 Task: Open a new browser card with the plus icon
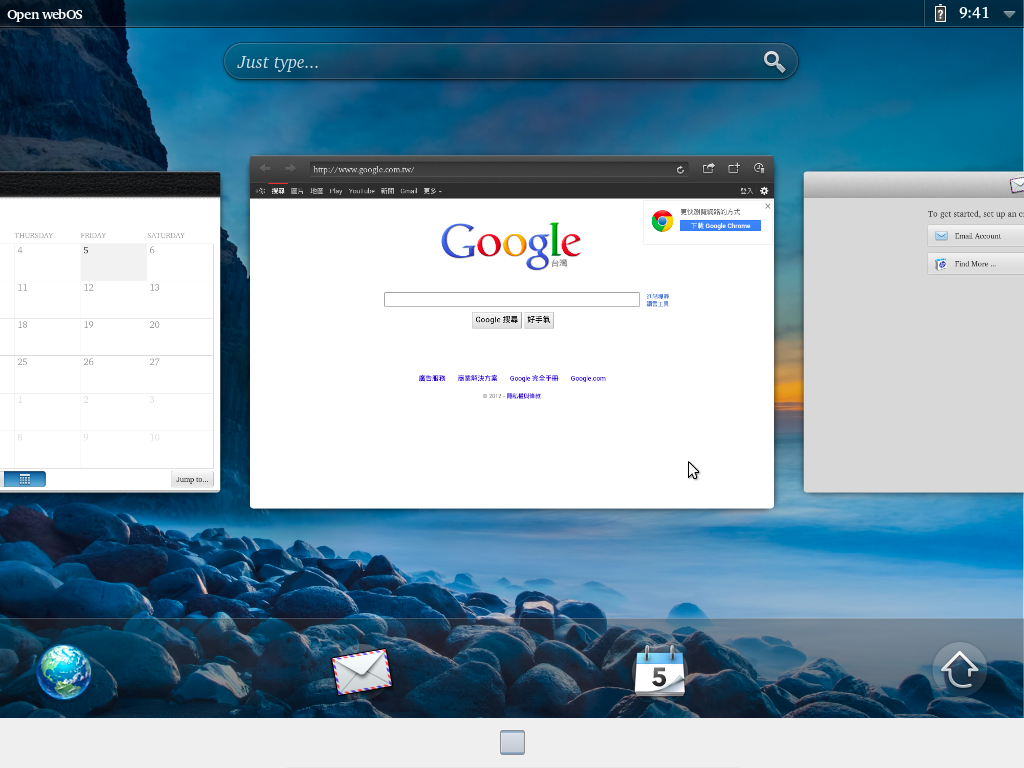coord(734,169)
